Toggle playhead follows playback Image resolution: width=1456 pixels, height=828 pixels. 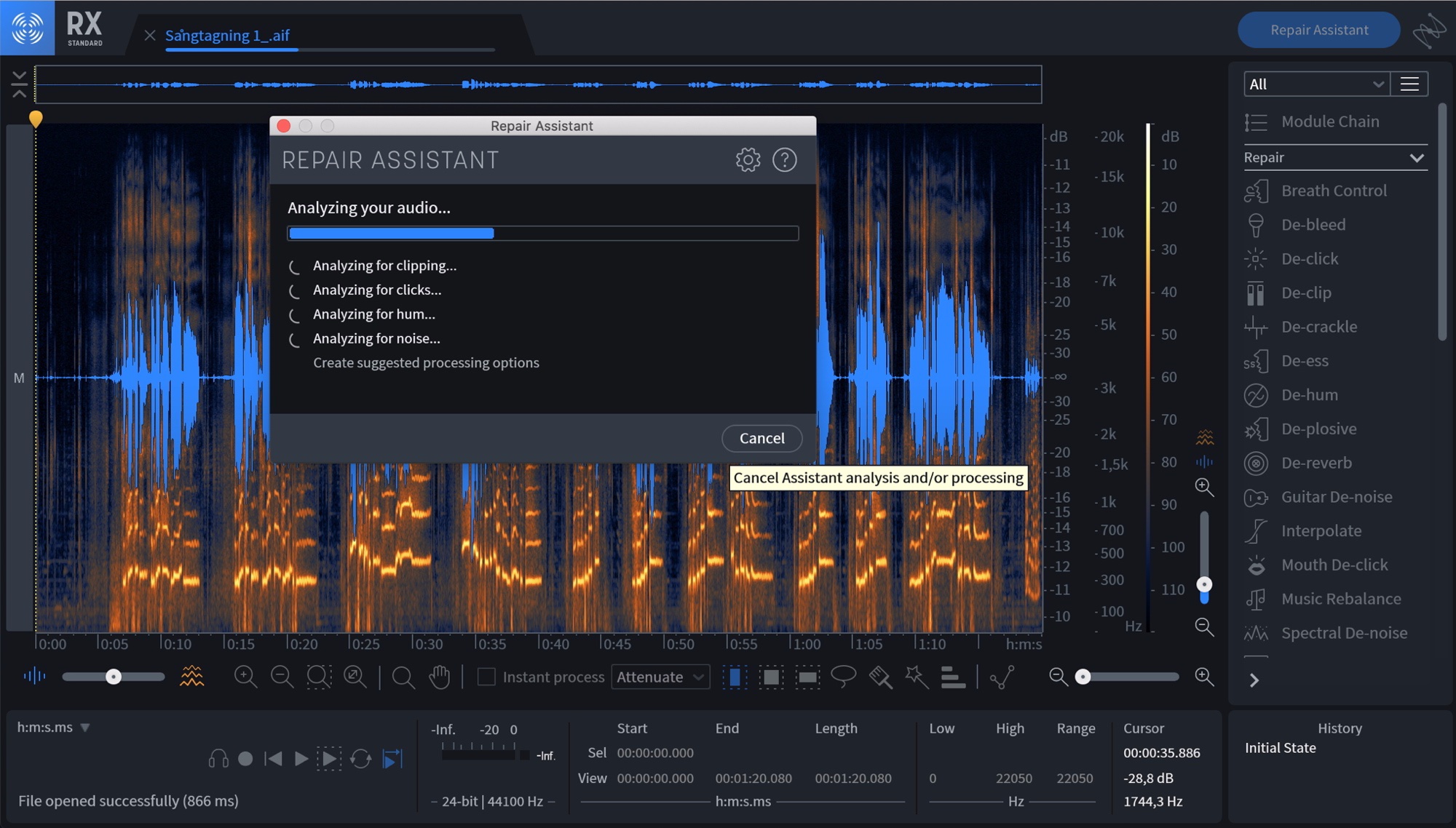392,759
